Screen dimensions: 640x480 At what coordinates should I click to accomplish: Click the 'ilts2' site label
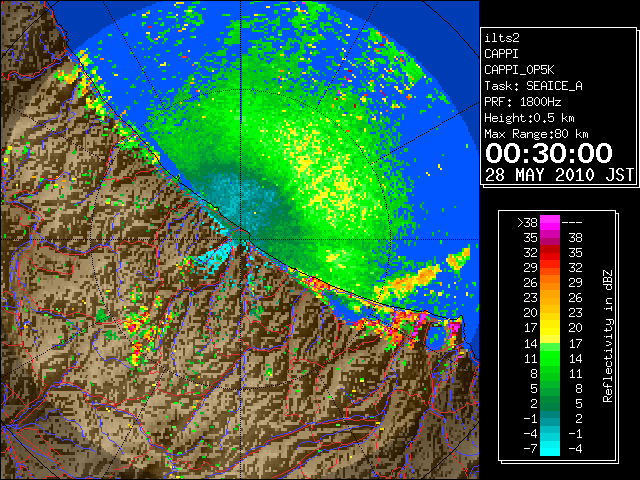502,38
